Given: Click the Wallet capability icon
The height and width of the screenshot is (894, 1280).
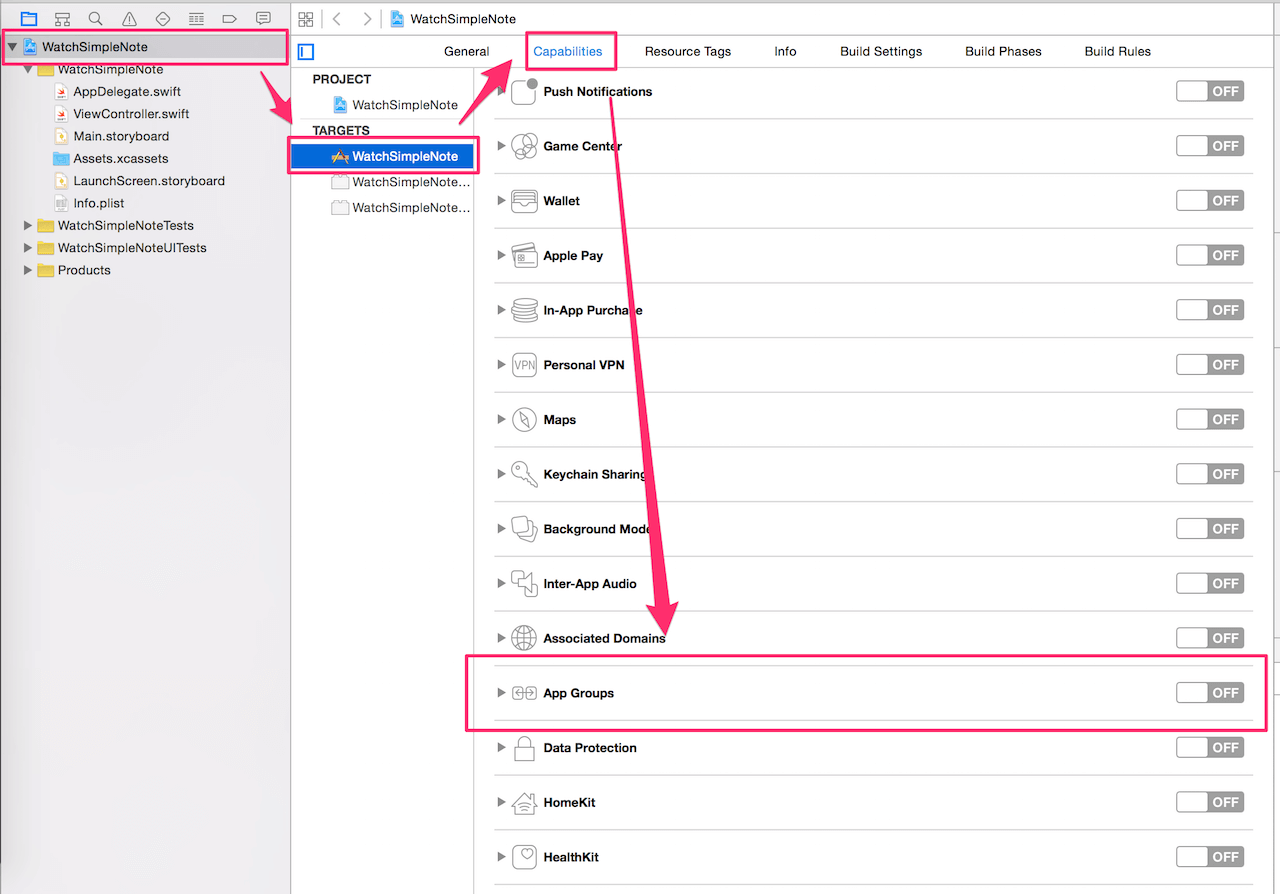Looking at the screenshot, I should pyautogui.click(x=525, y=201).
